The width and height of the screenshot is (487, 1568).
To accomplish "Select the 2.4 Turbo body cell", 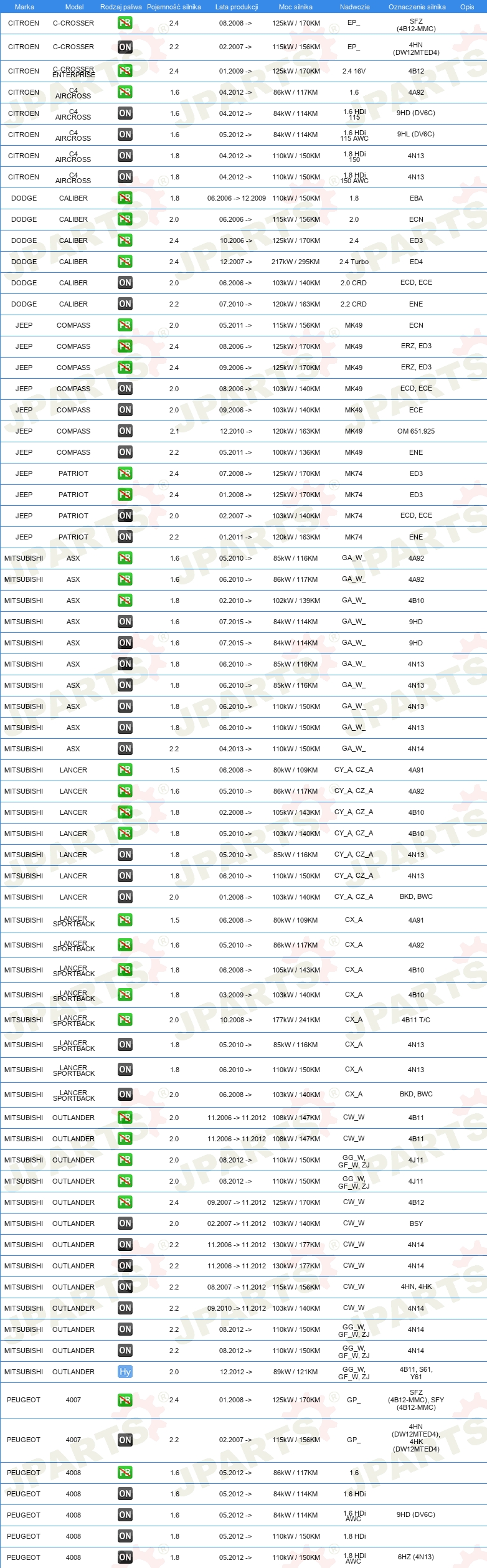I will click(354, 262).
